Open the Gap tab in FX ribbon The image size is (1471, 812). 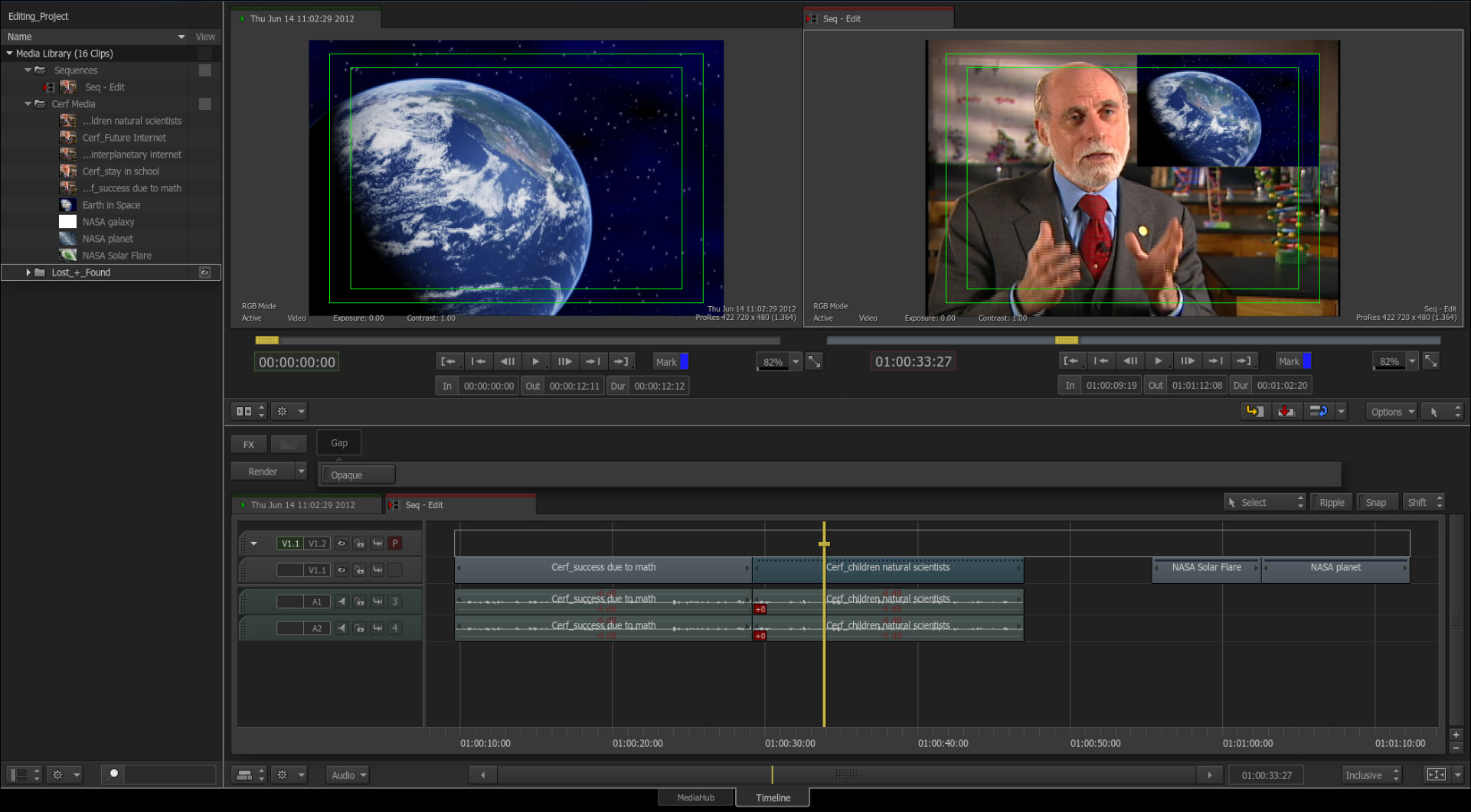tap(339, 442)
